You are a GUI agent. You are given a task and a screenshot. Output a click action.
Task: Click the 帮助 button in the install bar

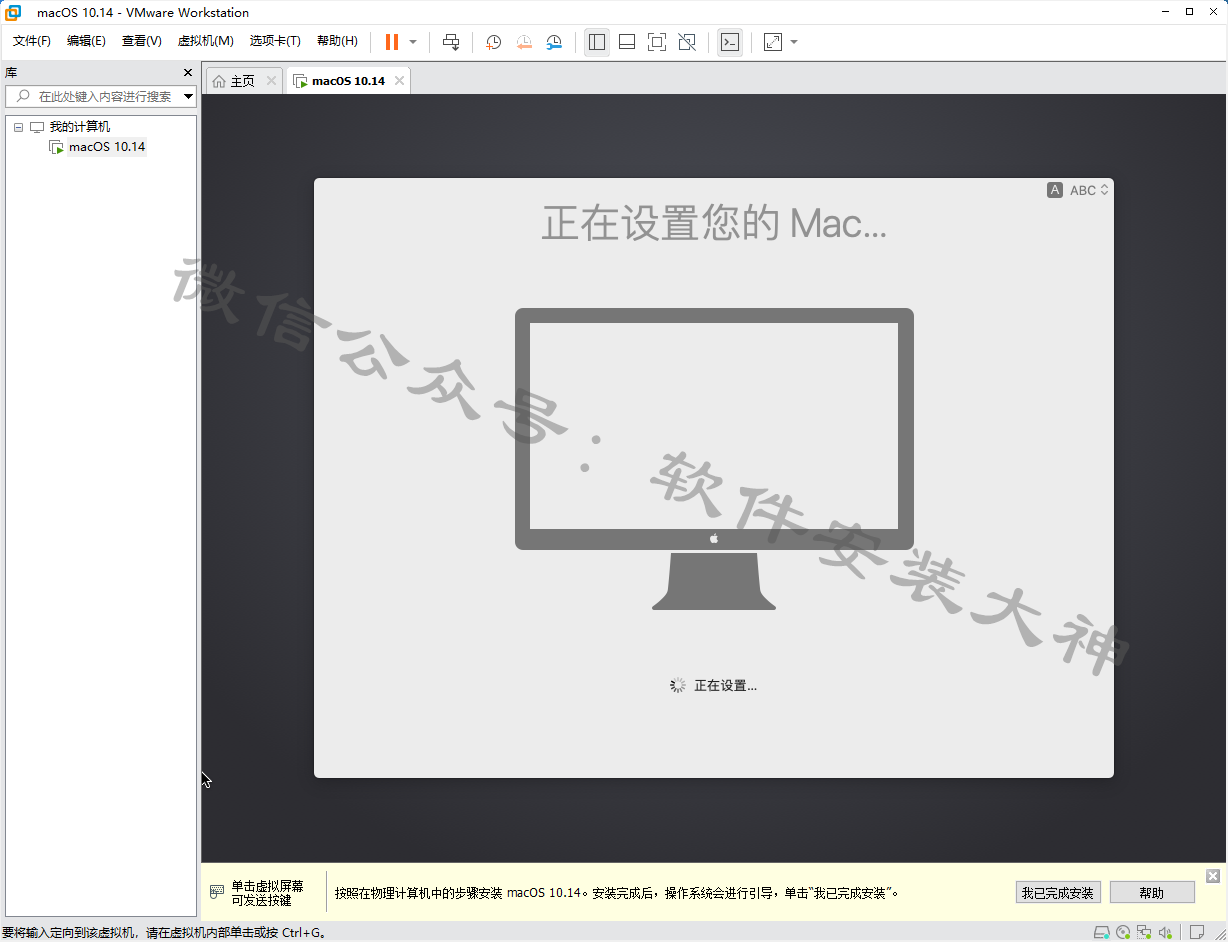1152,893
